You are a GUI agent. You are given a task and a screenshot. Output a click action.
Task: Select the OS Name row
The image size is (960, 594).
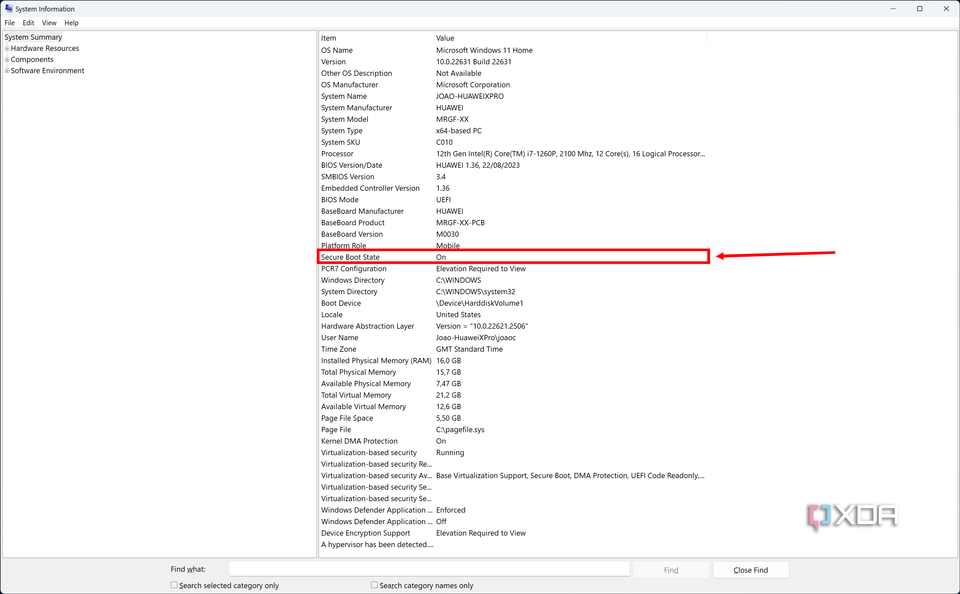coord(513,50)
